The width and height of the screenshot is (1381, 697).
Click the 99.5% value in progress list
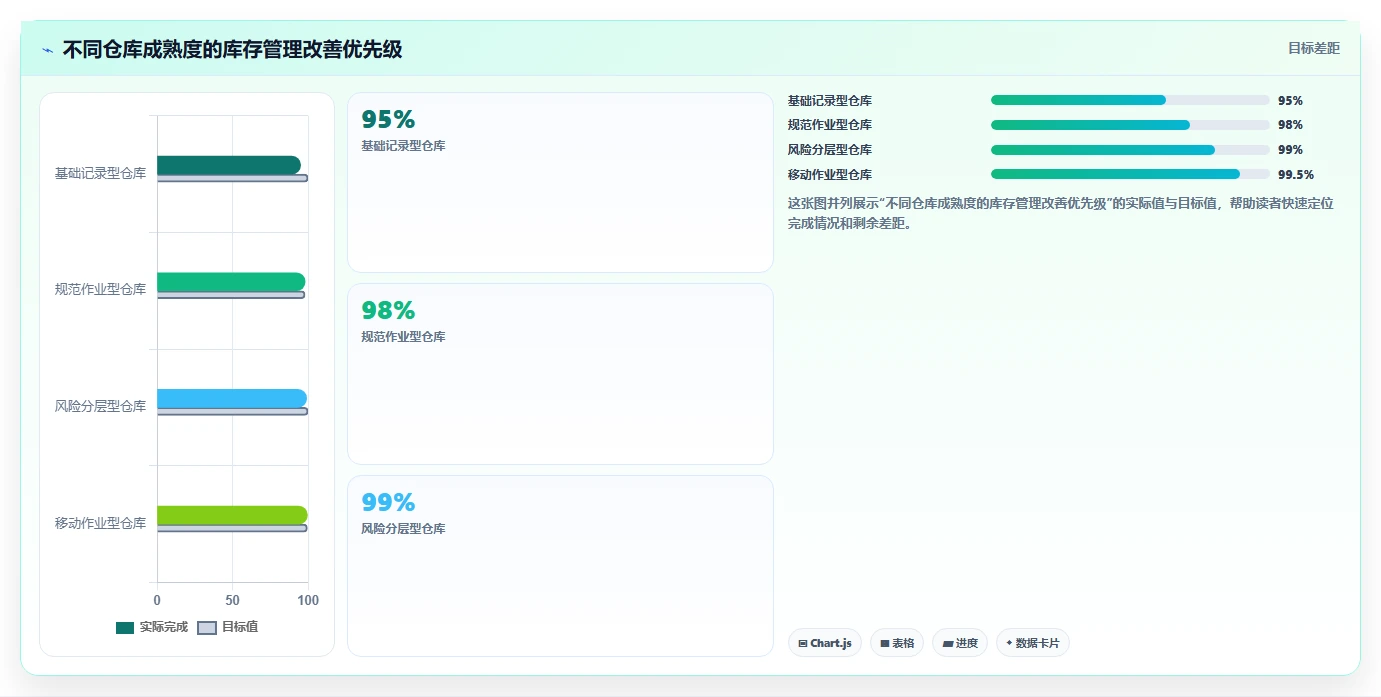[1296, 174]
